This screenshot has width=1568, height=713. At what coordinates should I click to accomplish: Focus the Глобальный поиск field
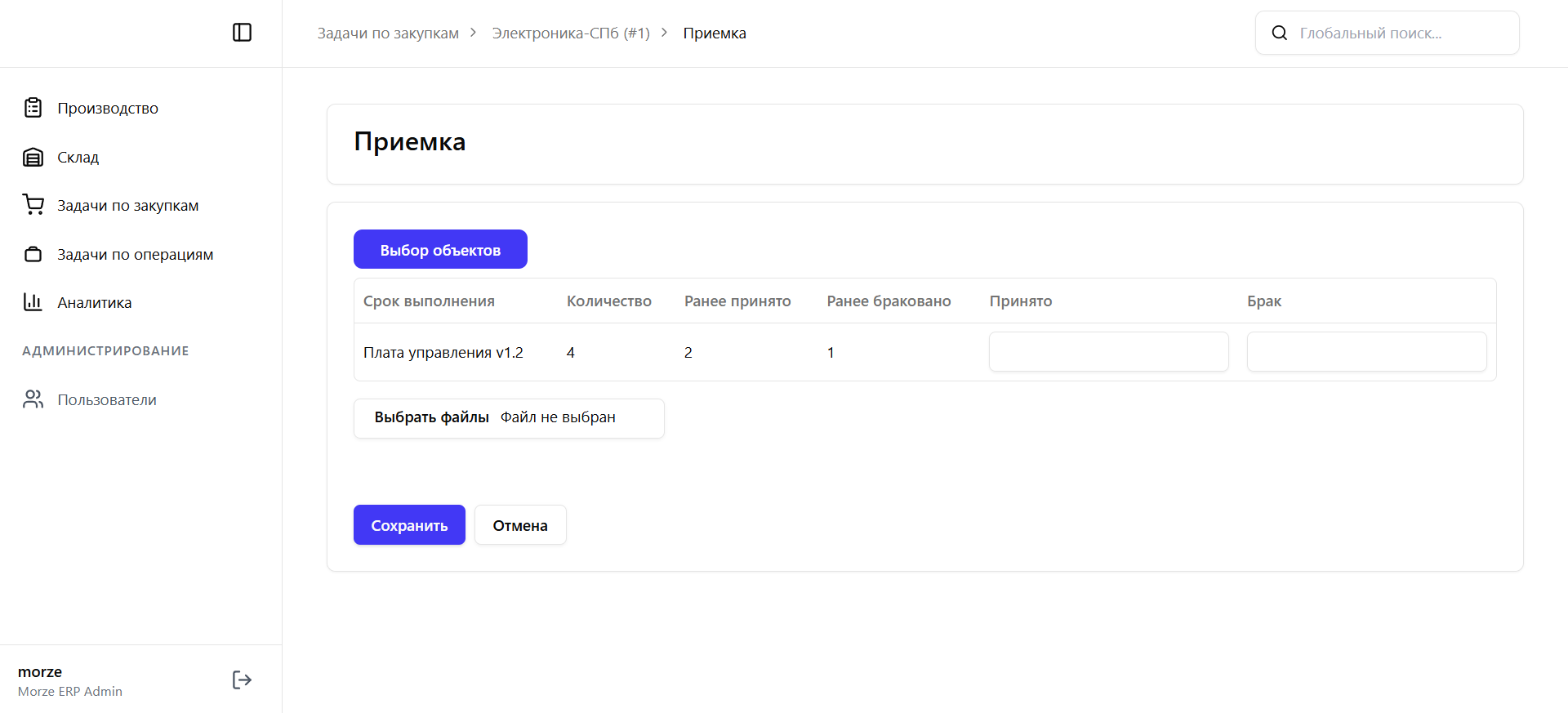pos(1387,33)
